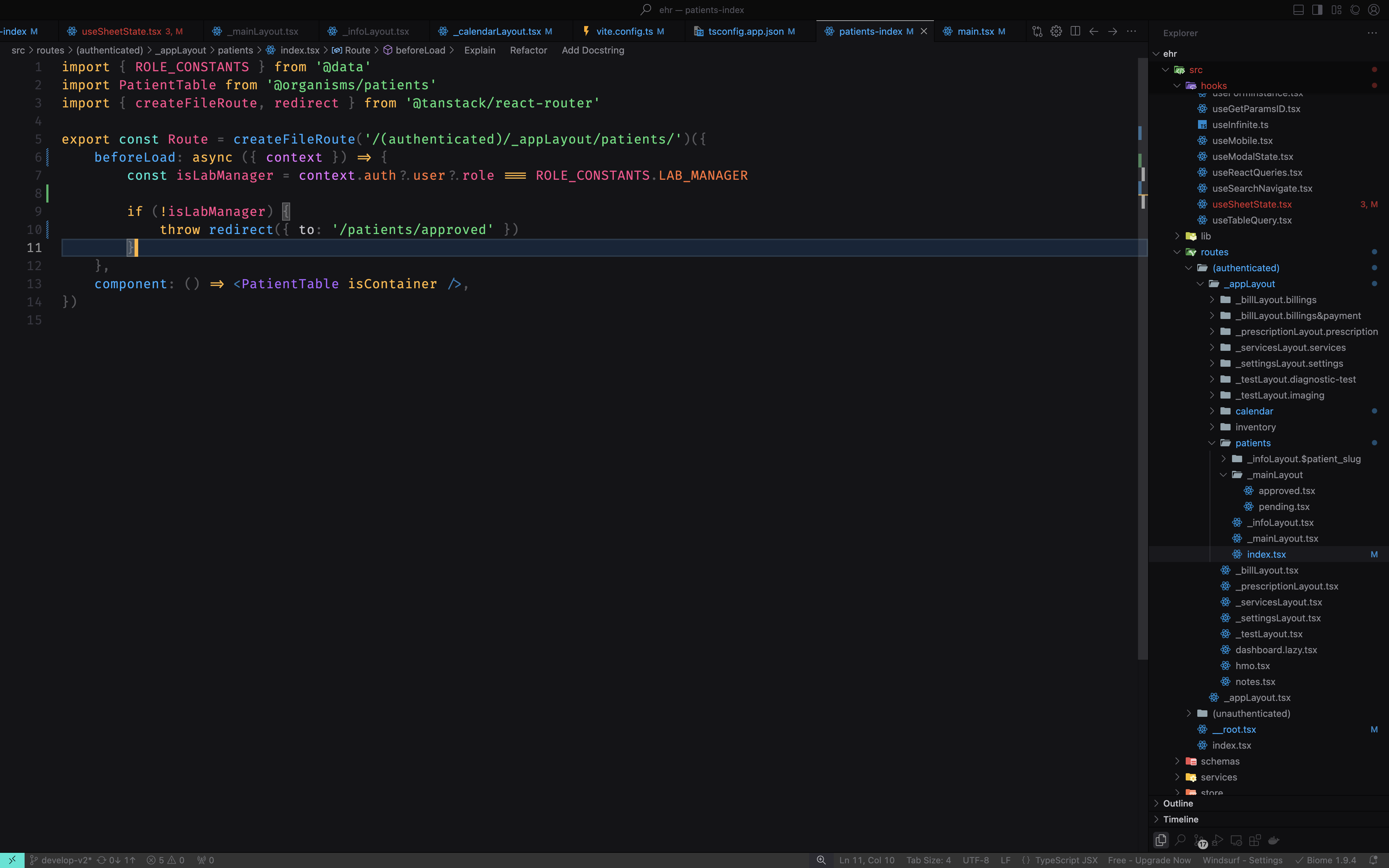Toggle the secondary side bar visibility

[1317, 10]
